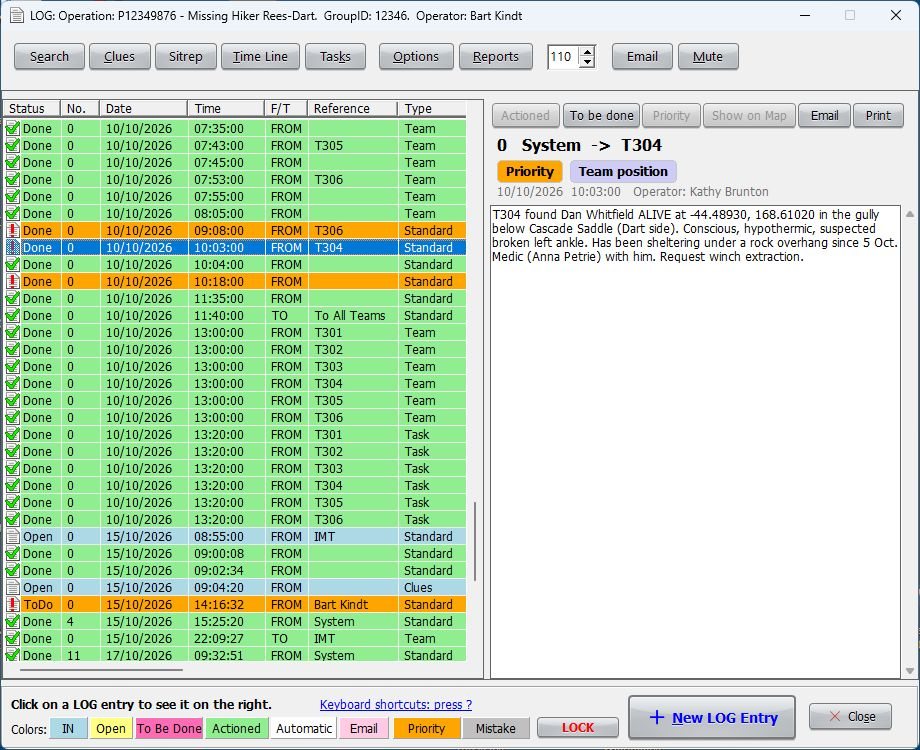Increase the font size spinner value
This screenshot has height=750, width=920.
[587, 51]
